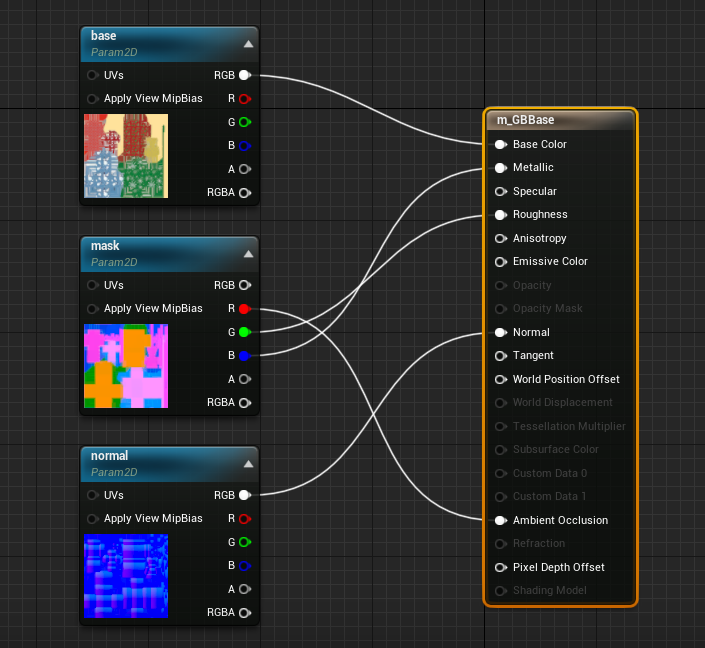
Task: Select the normal map preview thumbnail
Action: point(126,576)
